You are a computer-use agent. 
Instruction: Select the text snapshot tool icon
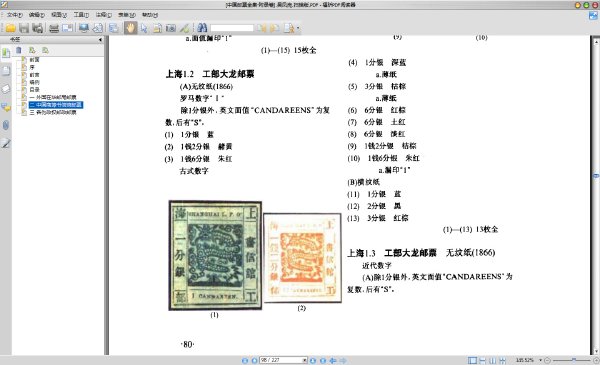(x=157, y=28)
